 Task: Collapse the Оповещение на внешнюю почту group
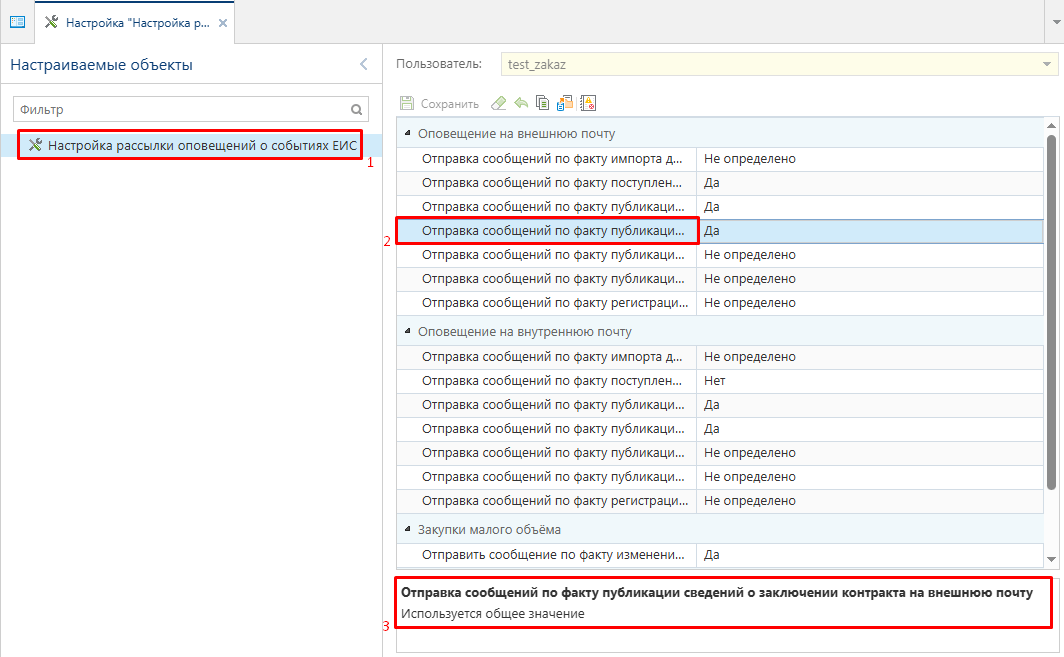pos(407,134)
